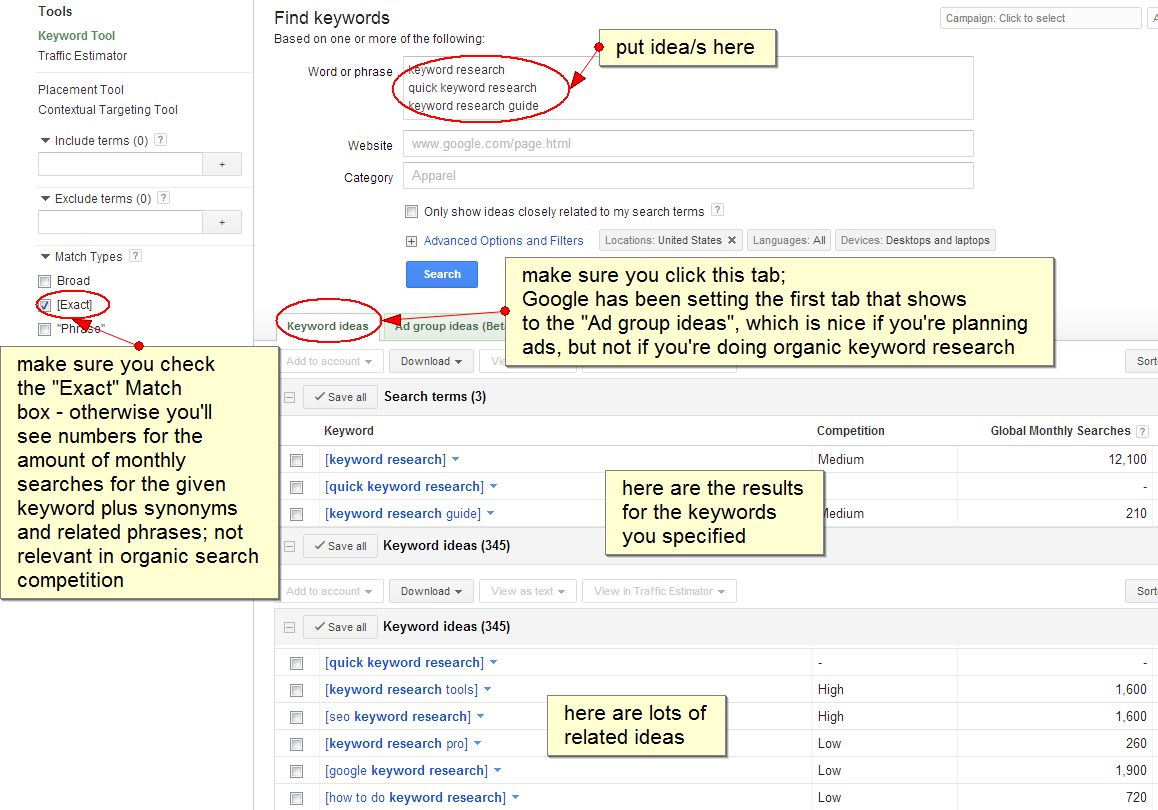
Task: Open help icon beside Exclude terms
Action: tap(164, 199)
